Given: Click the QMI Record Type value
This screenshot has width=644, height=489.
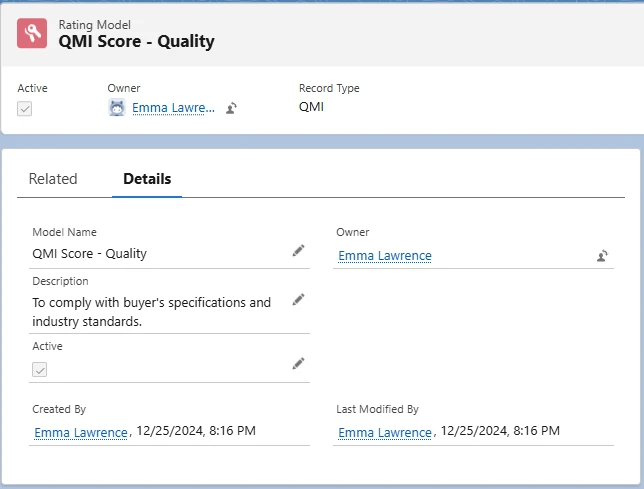Looking at the screenshot, I should 311,107.
